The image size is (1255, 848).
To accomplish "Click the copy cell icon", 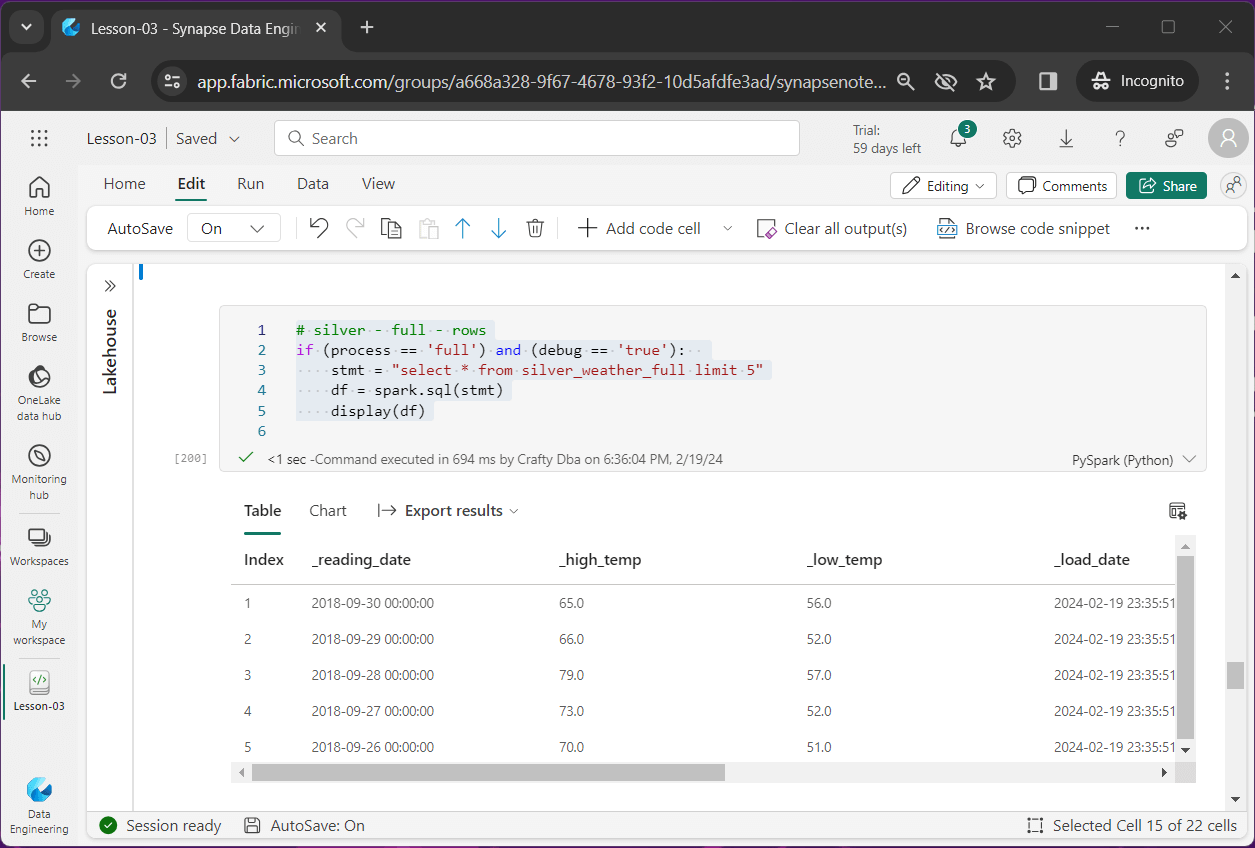I will [391, 229].
